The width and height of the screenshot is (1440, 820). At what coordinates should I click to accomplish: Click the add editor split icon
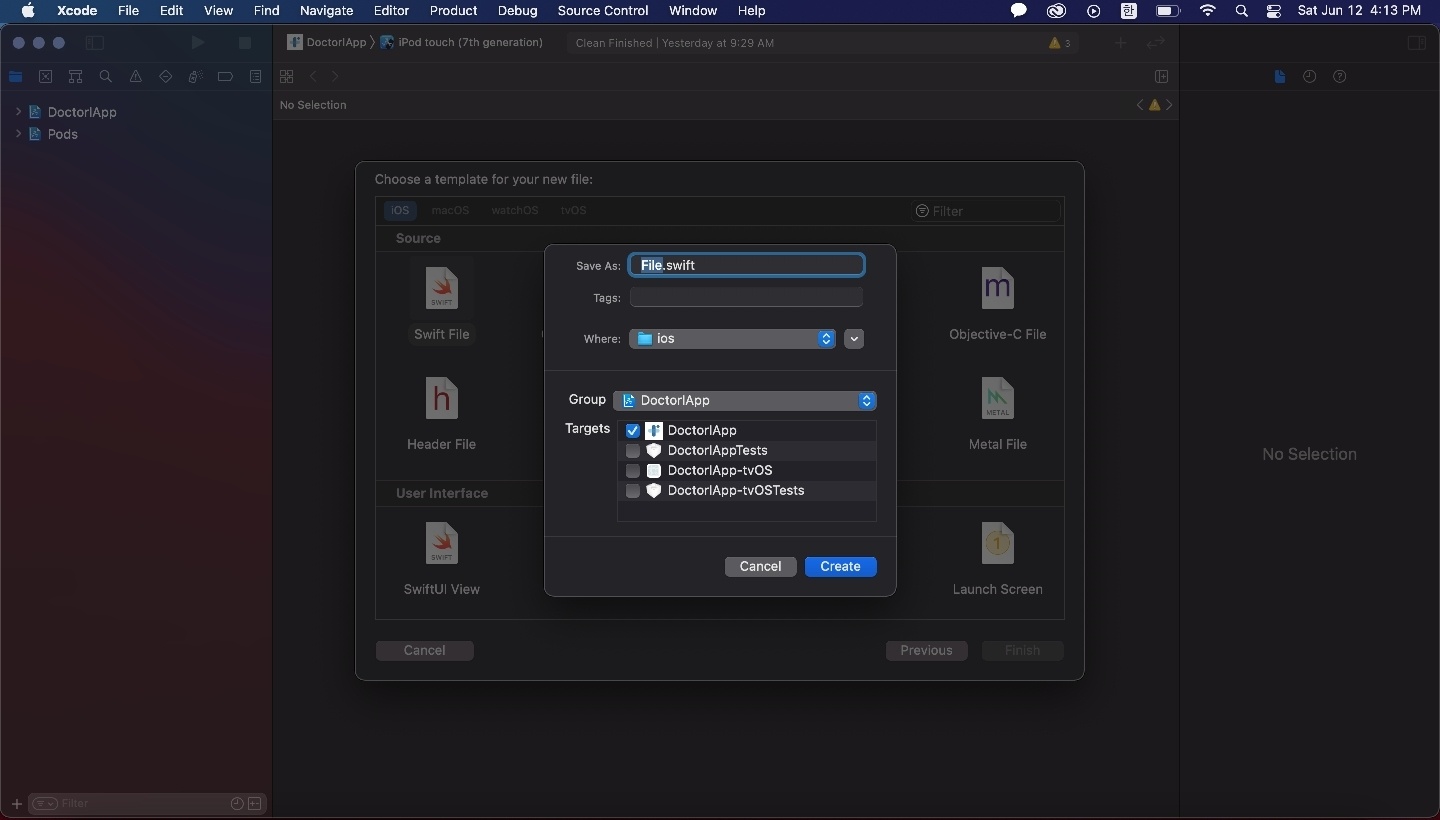pyautogui.click(x=1161, y=77)
